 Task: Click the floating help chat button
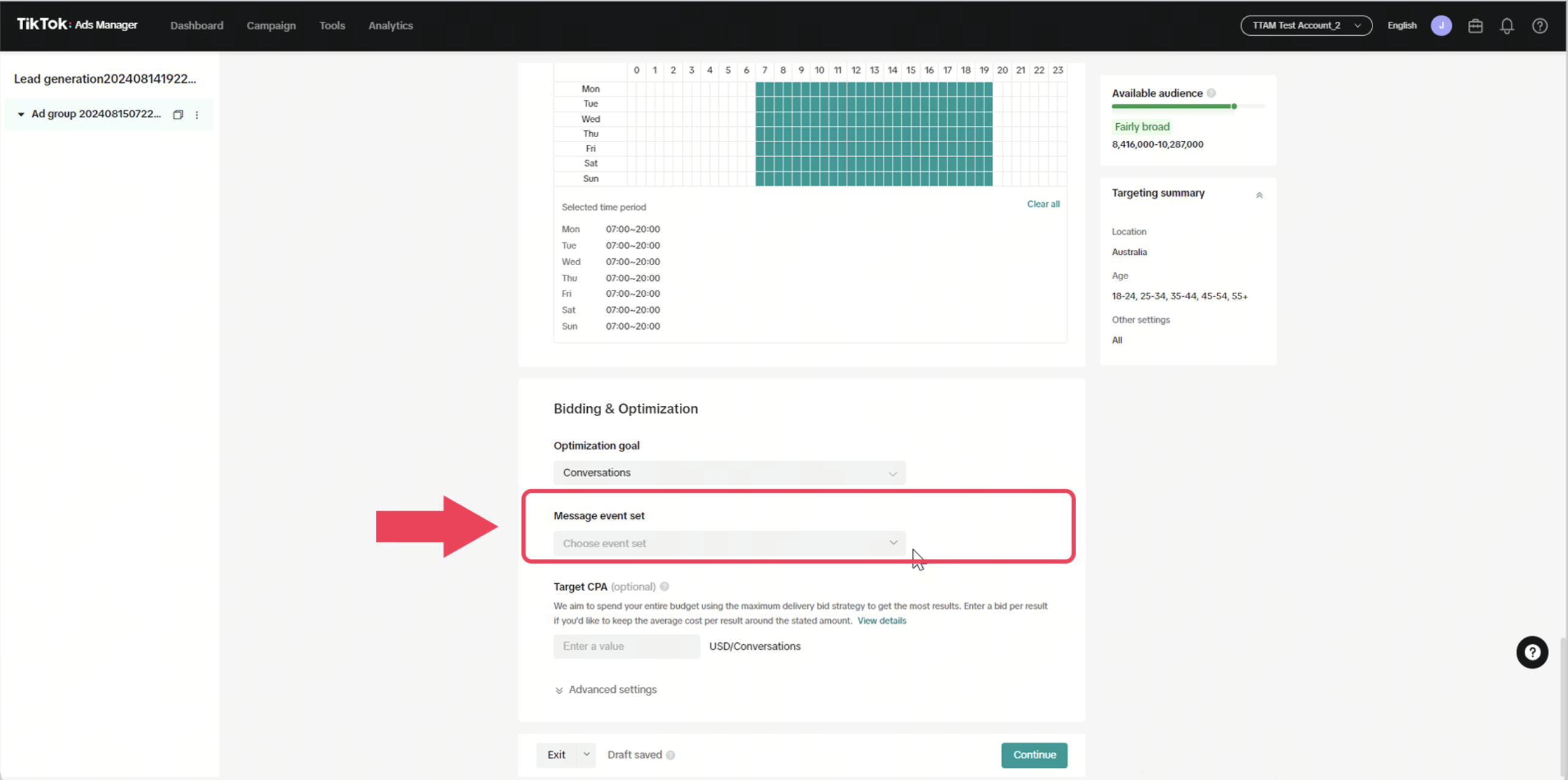(x=1531, y=652)
